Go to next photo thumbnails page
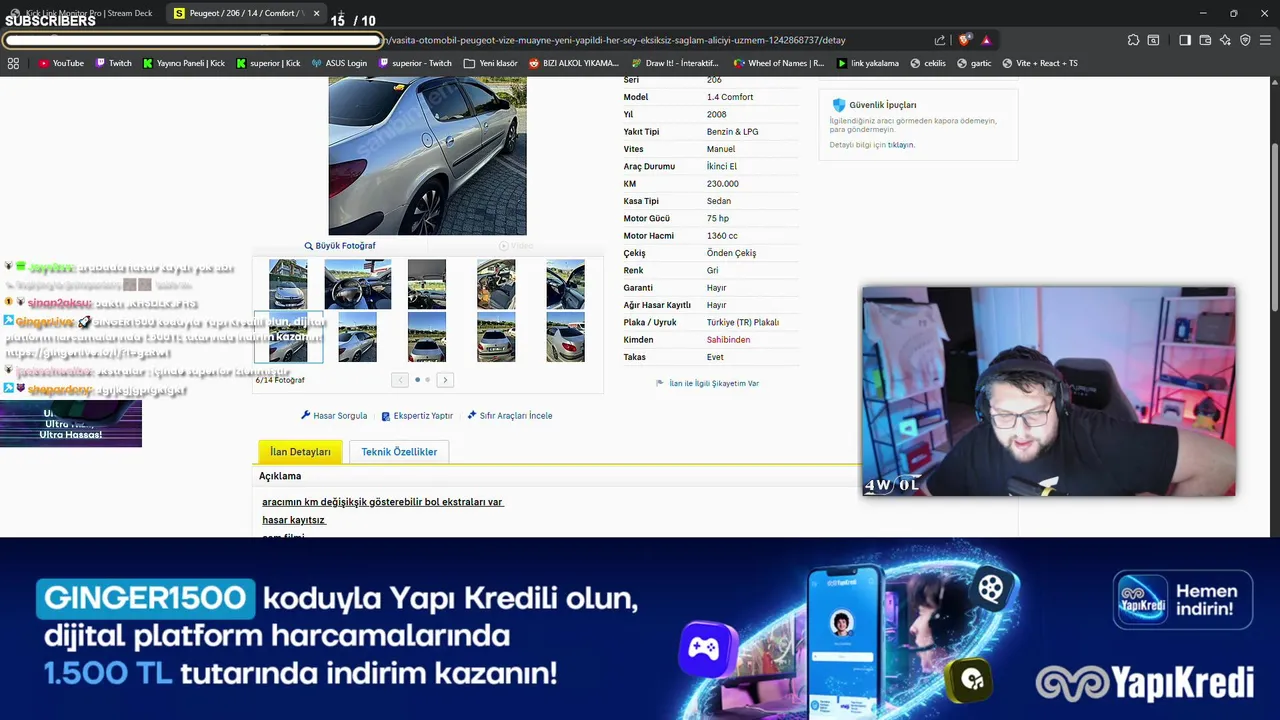This screenshot has width=1280, height=720. coord(445,380)
